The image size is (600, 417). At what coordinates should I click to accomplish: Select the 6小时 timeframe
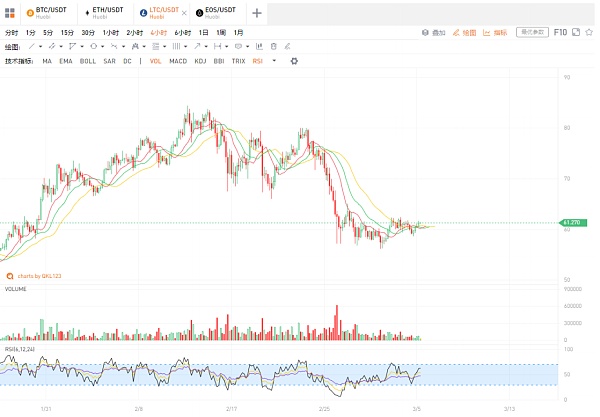pos(183,33)
